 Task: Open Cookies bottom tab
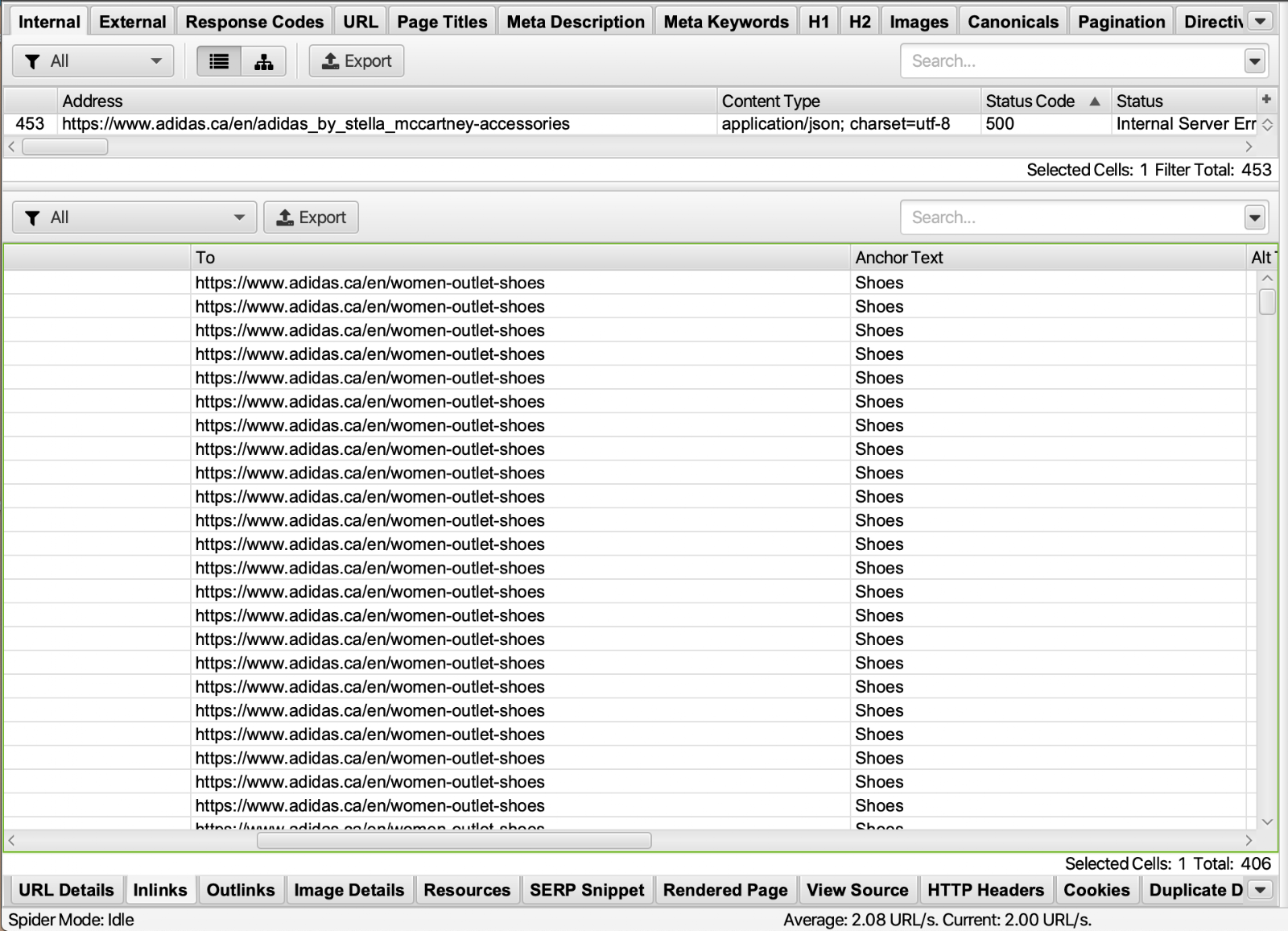(x=1096, y=890)
